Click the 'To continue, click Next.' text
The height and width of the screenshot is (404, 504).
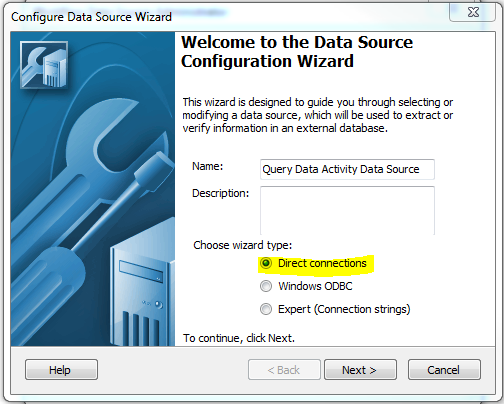(x=239, y=338)
